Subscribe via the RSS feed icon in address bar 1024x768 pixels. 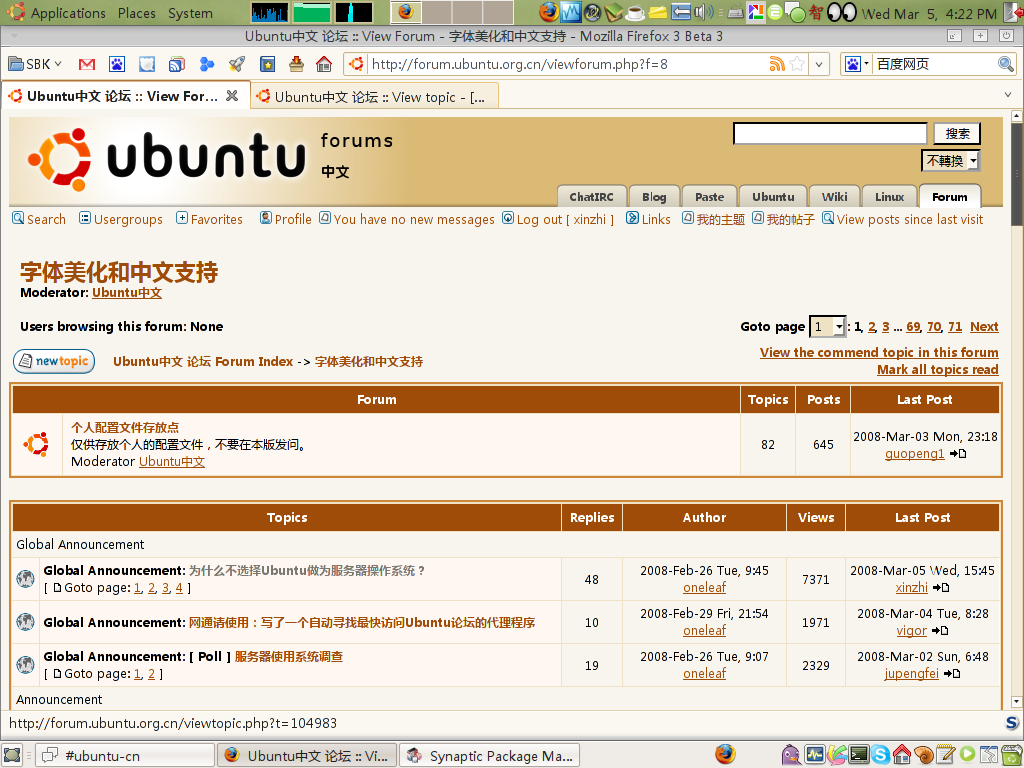(776, 64)
